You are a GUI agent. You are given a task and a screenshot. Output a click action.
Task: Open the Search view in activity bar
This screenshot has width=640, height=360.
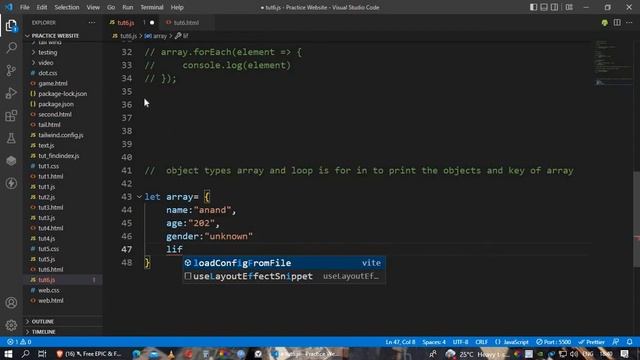[x=11, y=48]
